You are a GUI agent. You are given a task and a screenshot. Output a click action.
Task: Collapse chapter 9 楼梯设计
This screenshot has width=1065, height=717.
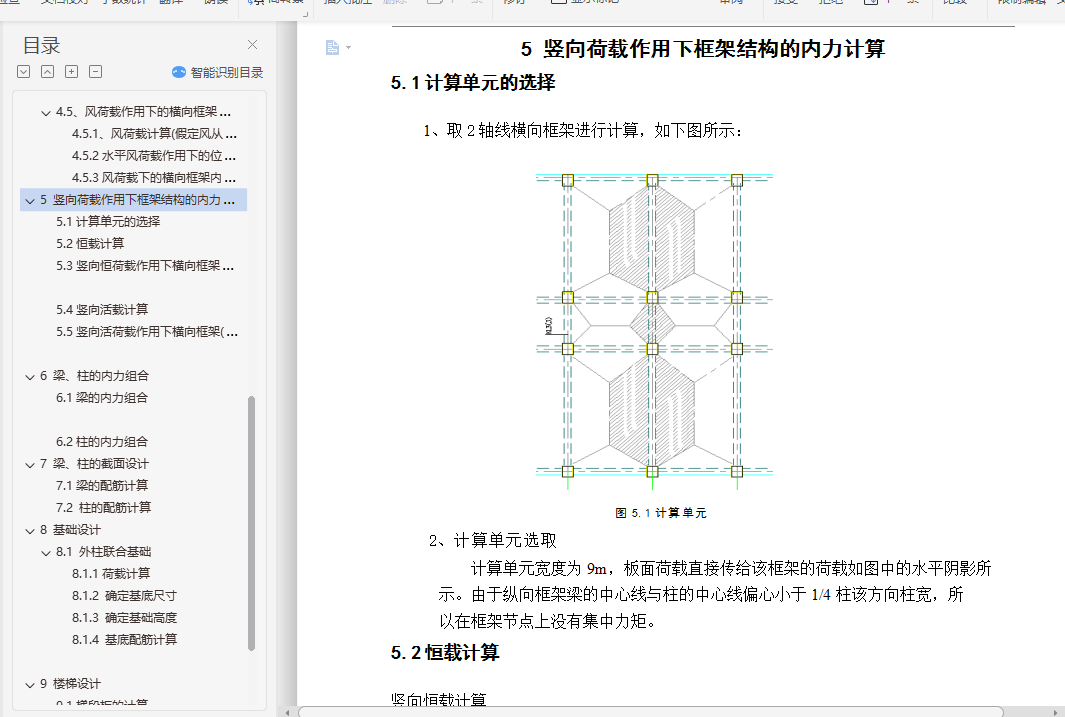(x=30, y=685)
